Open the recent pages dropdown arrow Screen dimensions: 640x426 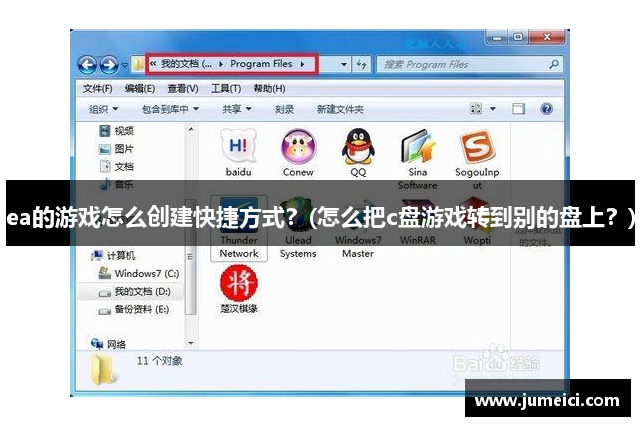click(124, 64)
